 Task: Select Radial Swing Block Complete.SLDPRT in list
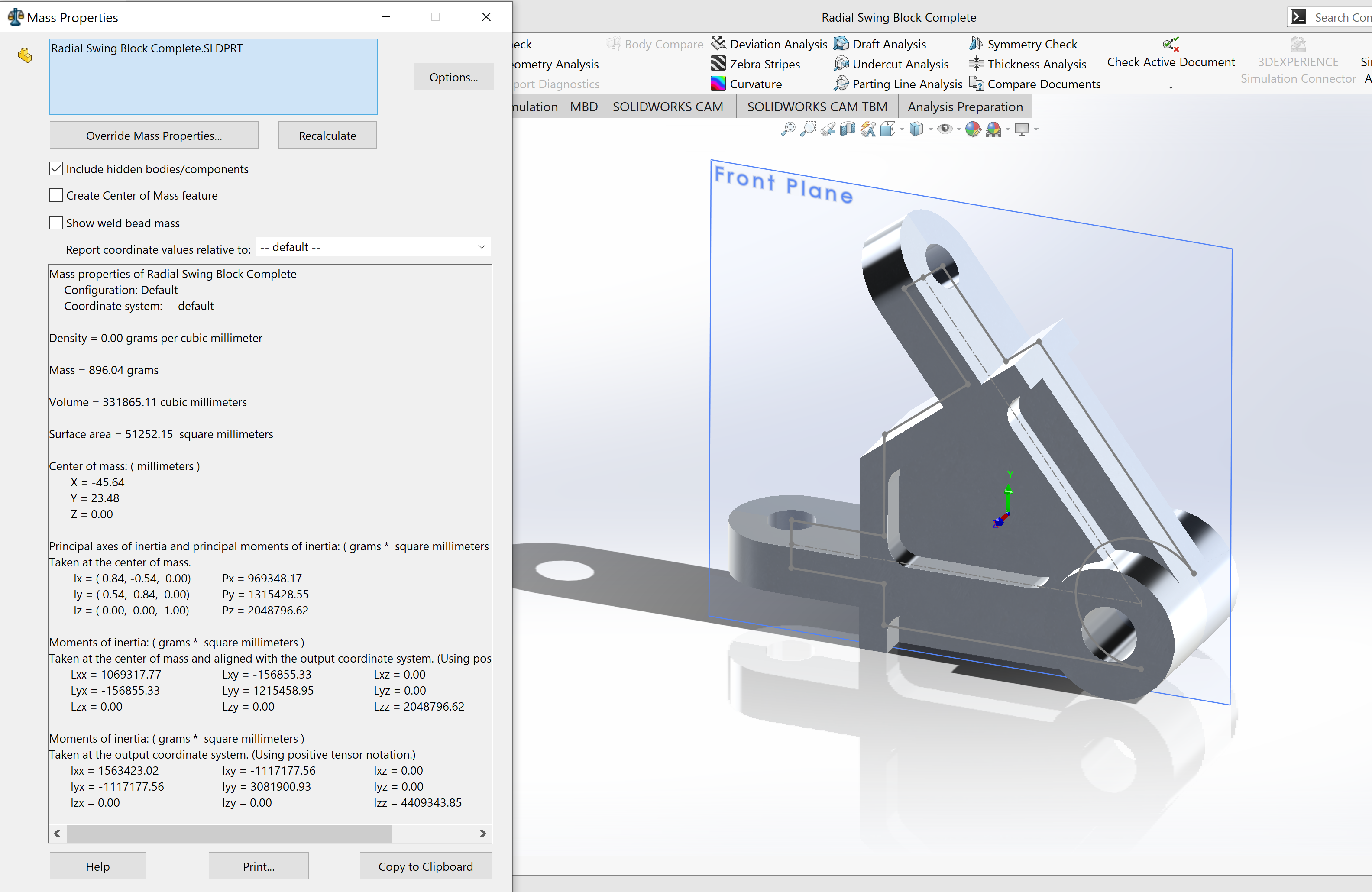coord(147,48)
